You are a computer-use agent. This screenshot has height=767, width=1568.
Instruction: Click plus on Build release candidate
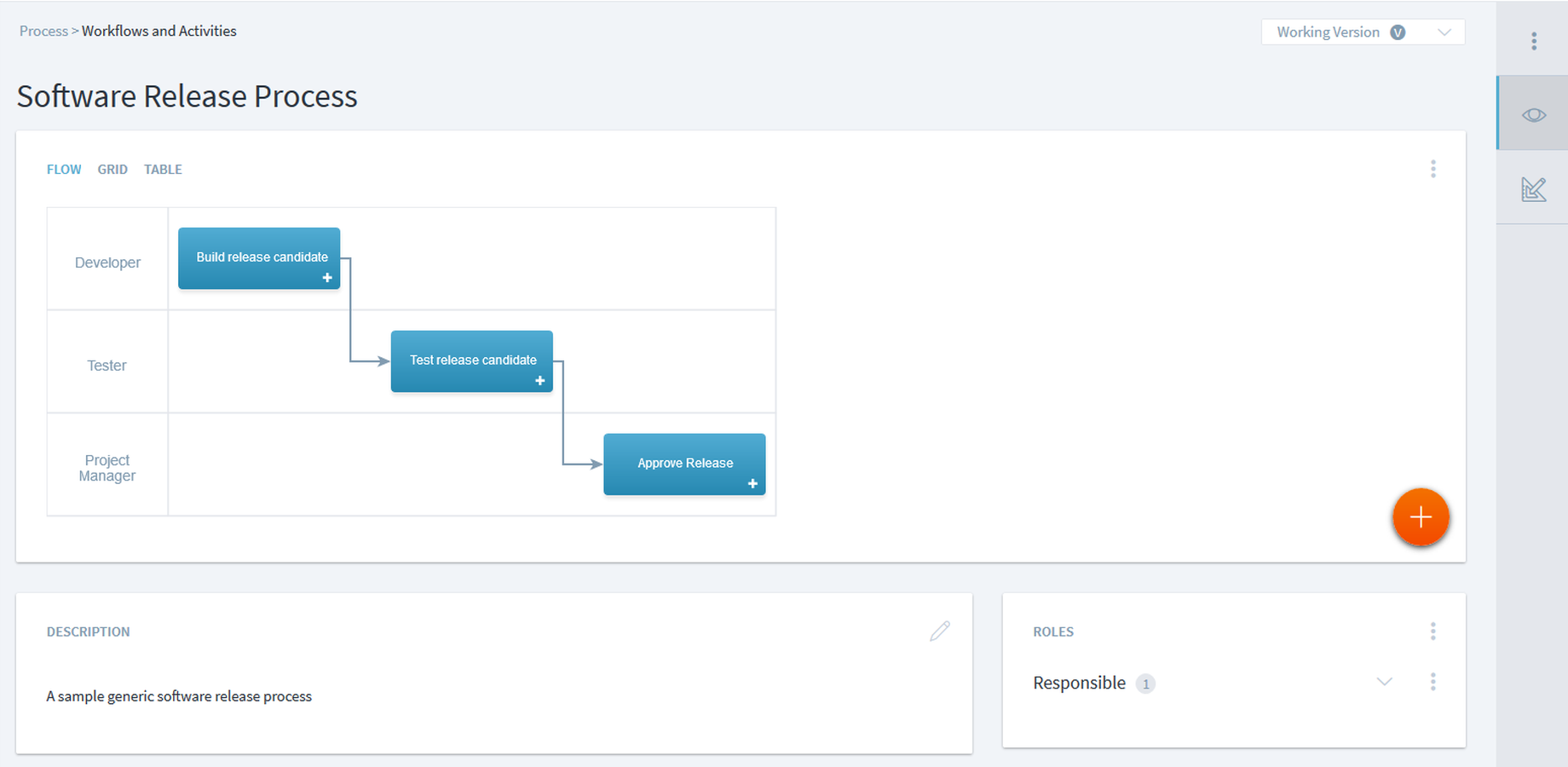click(327, 278)
